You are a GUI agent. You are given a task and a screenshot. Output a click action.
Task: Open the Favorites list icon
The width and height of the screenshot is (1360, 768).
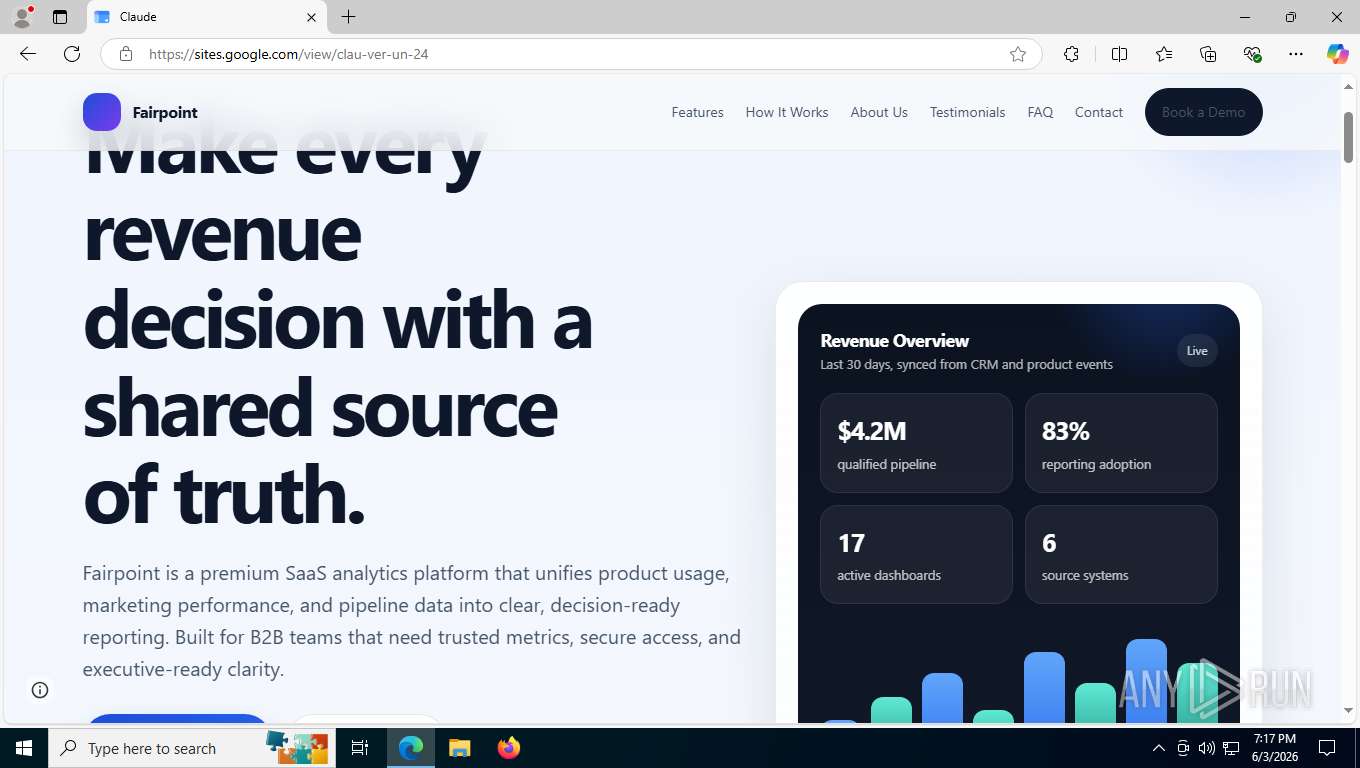[1164, 54]
